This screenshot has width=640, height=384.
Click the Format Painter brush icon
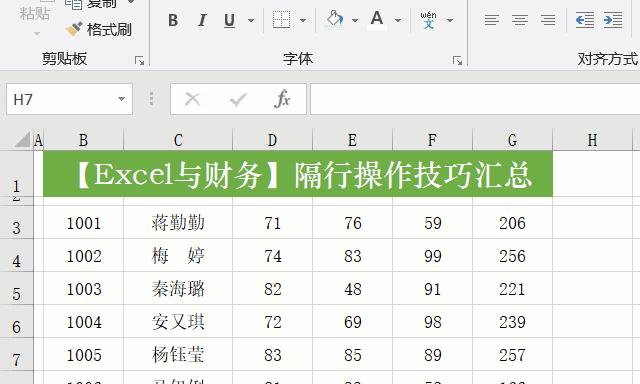point(73,29)
